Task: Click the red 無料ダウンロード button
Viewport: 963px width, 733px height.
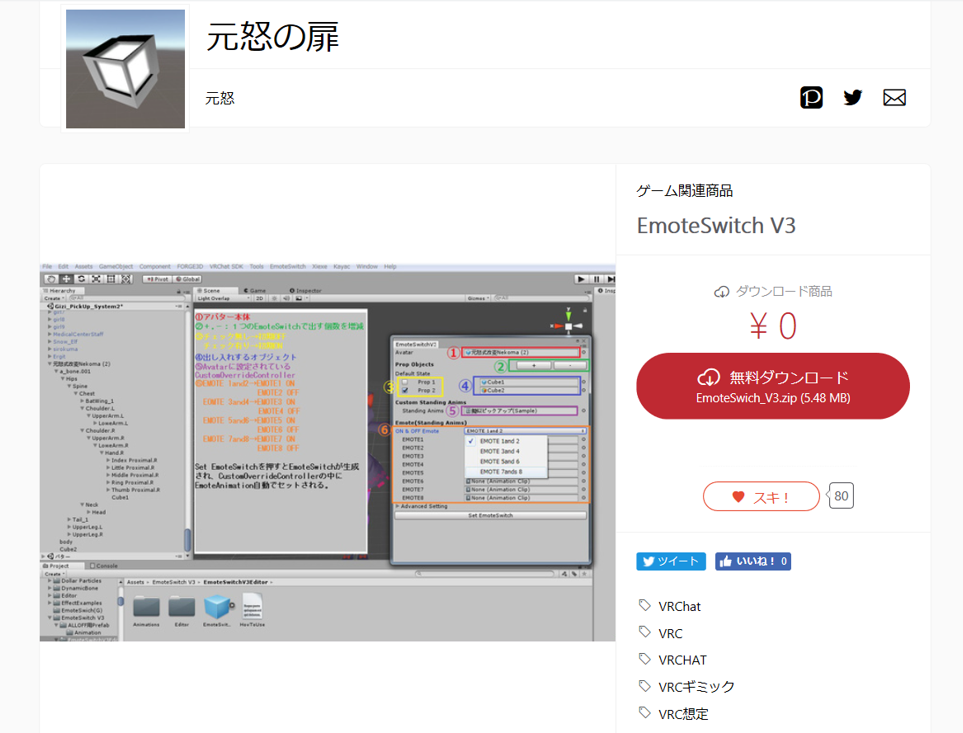Action: pyautogui.click(x=773, y=386)
